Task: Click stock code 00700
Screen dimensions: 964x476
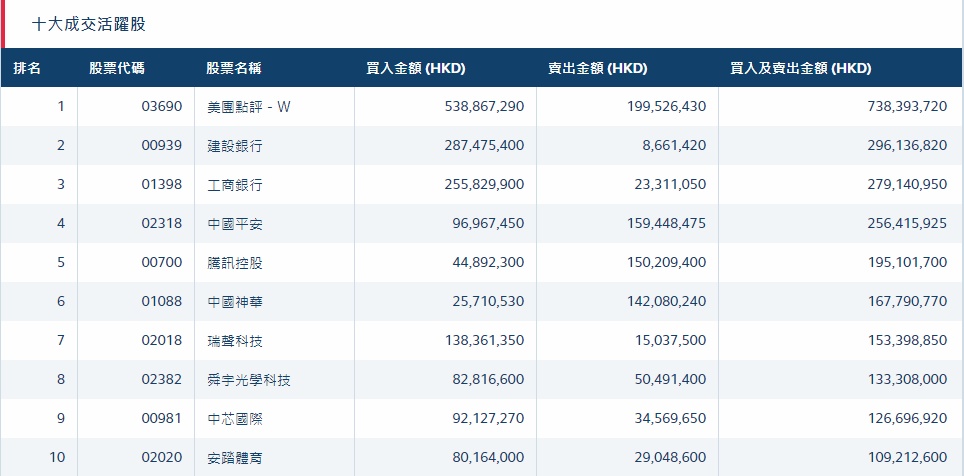Action: [161, 263]
